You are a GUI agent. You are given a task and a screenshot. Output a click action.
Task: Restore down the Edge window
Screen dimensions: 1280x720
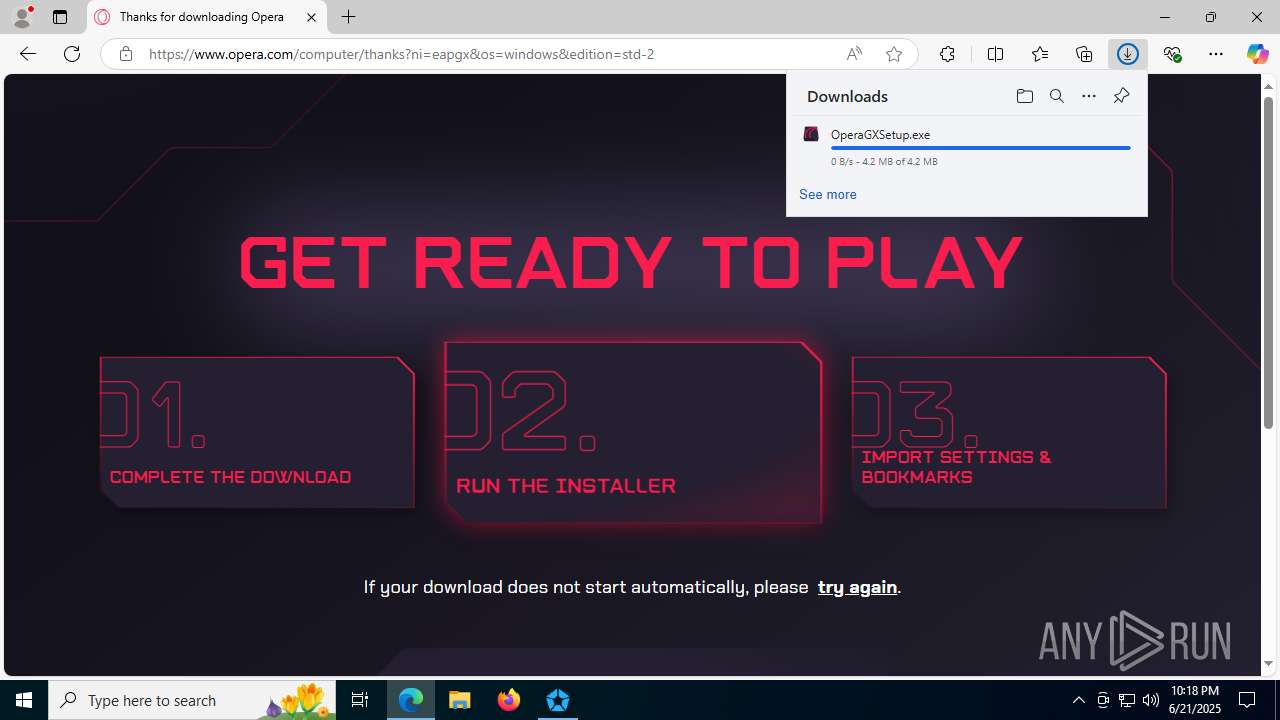coord(1211,17)
